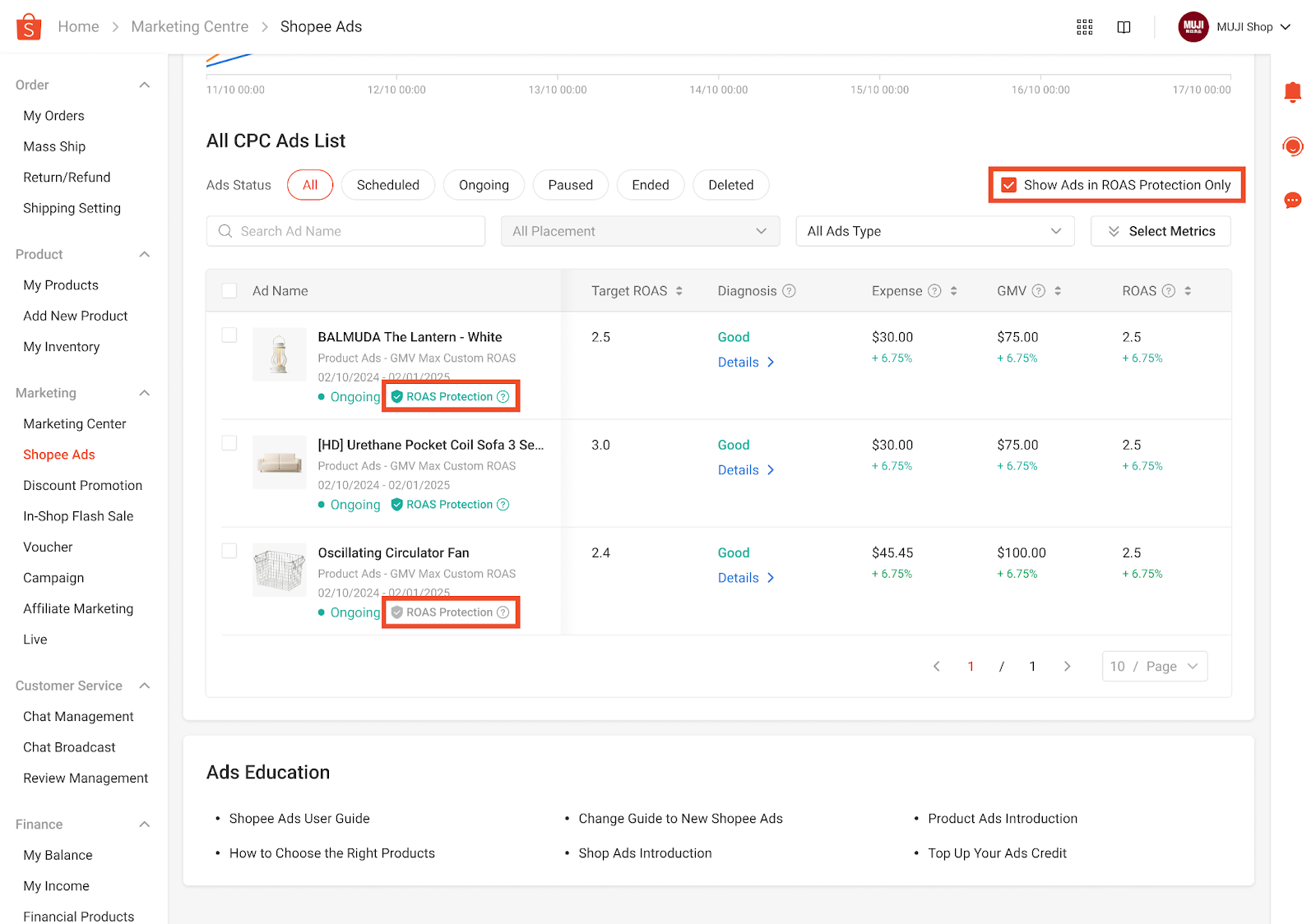
Task: Collapse the Order sidebar section
Action: tap(145, 85)
